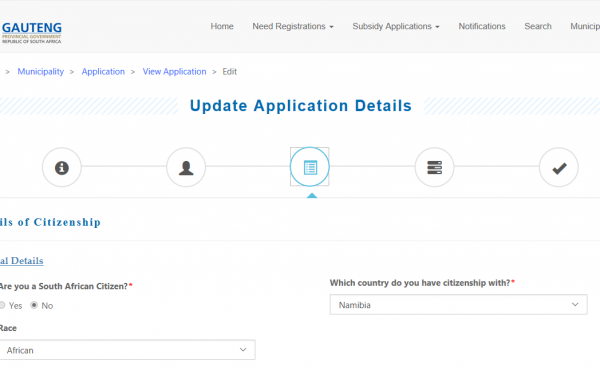Click the underlined Details section link
Image resolution: width=600 pixels, height=370 pixels.
point(21,261)
